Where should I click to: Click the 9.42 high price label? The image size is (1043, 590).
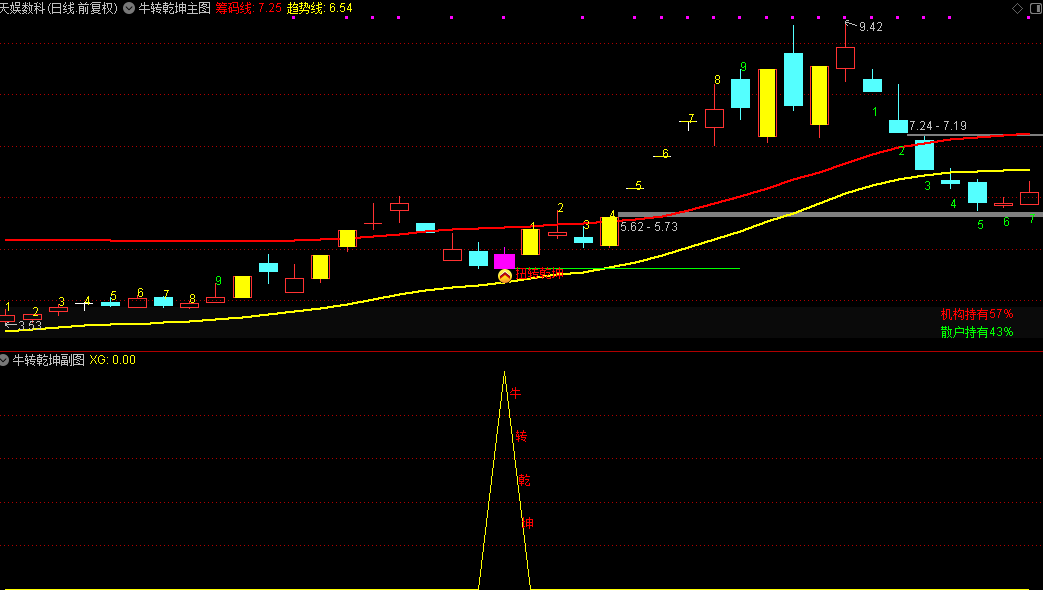870,27
